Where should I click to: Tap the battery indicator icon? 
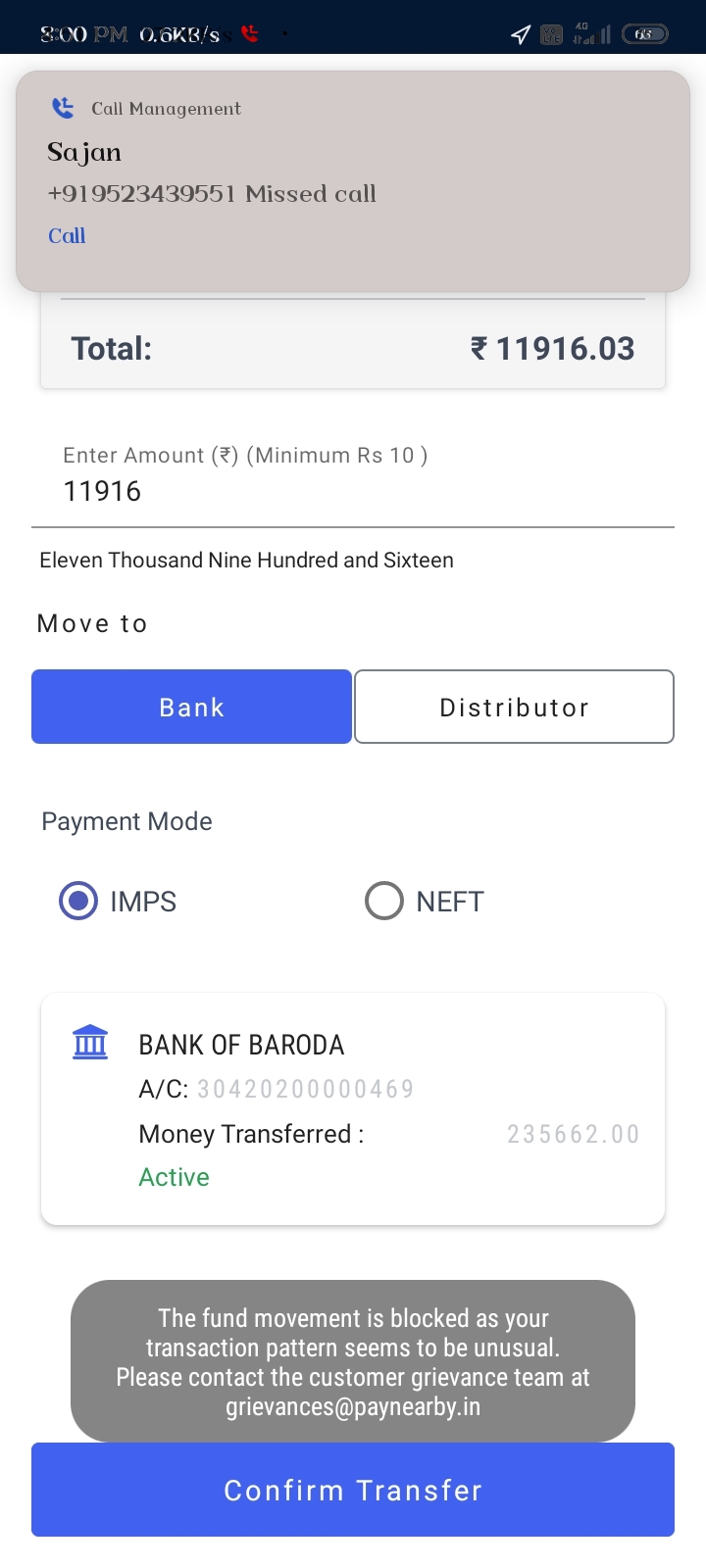click(x=644, y=34)
